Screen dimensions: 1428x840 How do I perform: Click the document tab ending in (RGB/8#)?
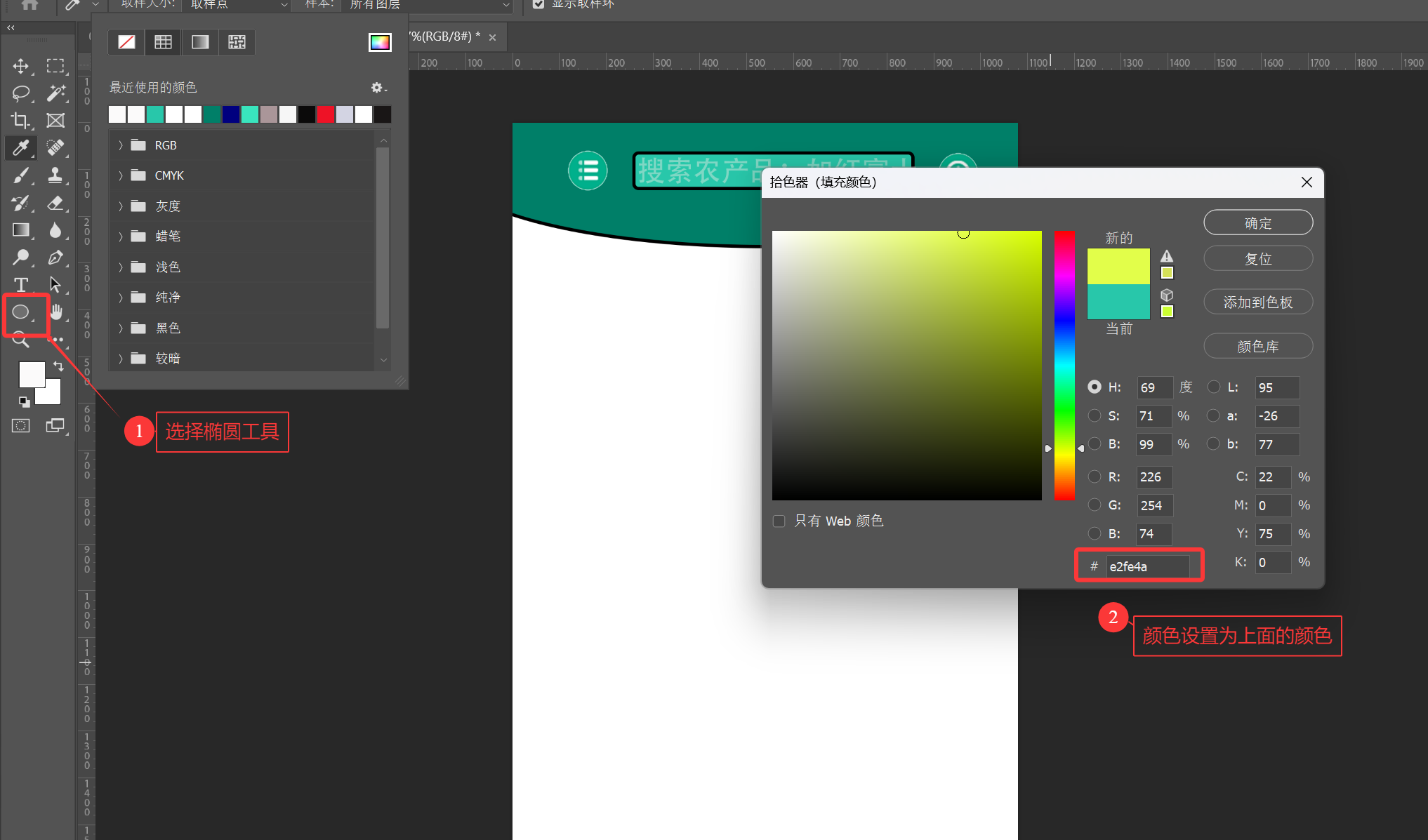[446, 36]
